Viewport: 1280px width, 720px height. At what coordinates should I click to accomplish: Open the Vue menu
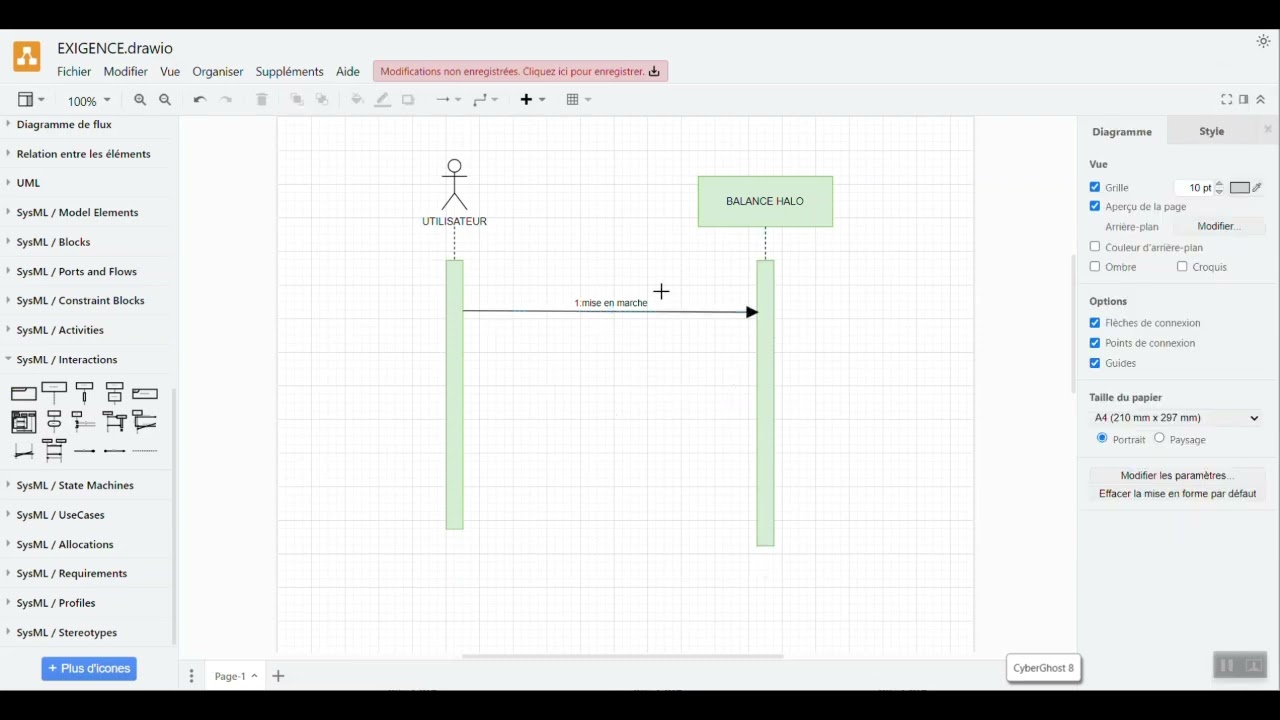pyautogui.click(x=170, y=72)
